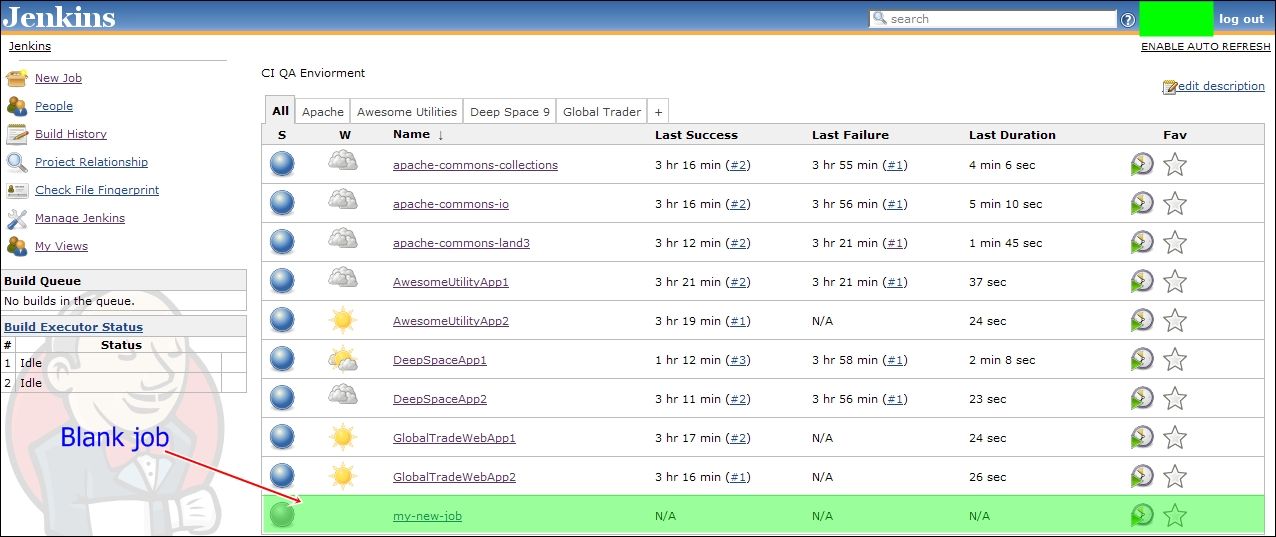Switch to the Apache view tab
This screenshot has height=537, width=1276.
(x=323, y=112)
